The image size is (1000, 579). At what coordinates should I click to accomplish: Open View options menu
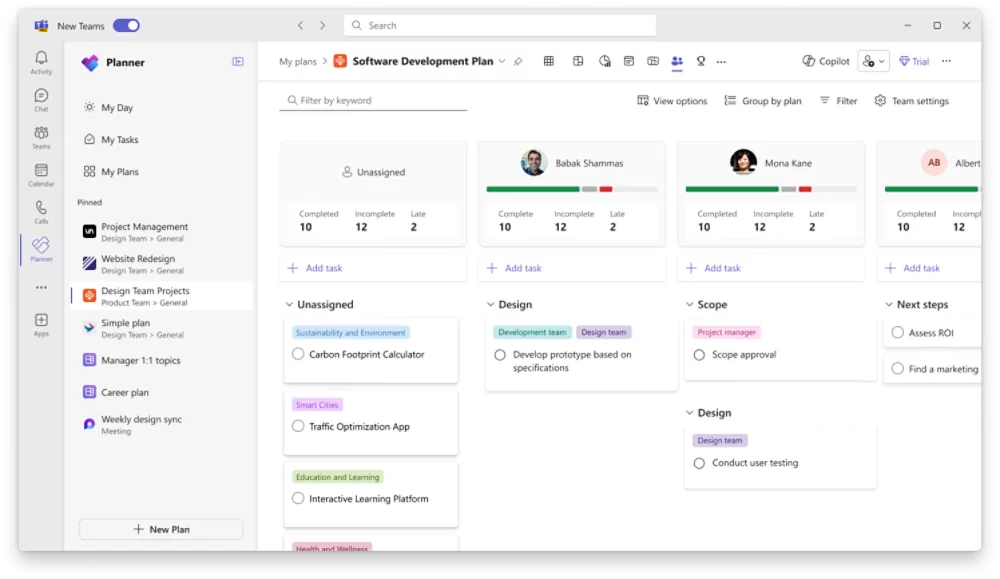click(x=672, y=101)
